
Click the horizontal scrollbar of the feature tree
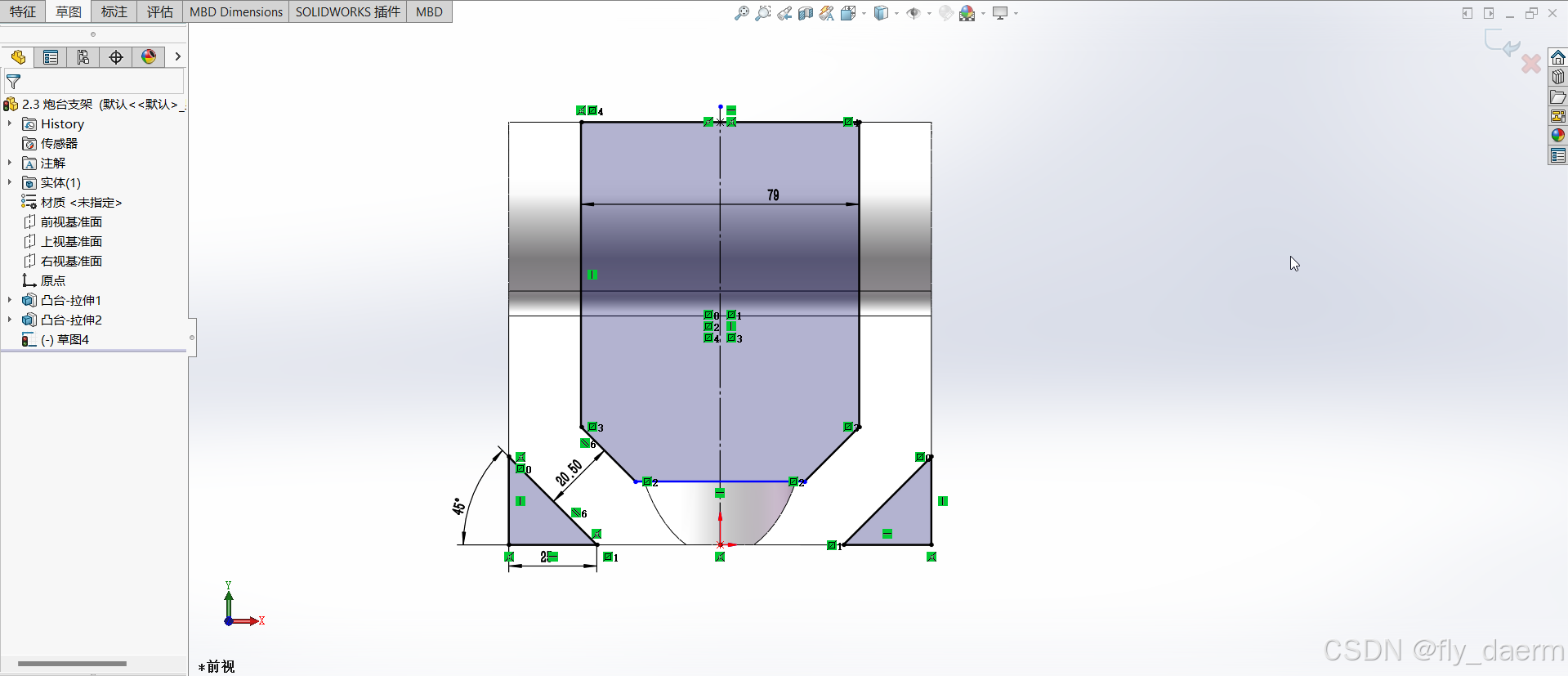coord(72,664)
